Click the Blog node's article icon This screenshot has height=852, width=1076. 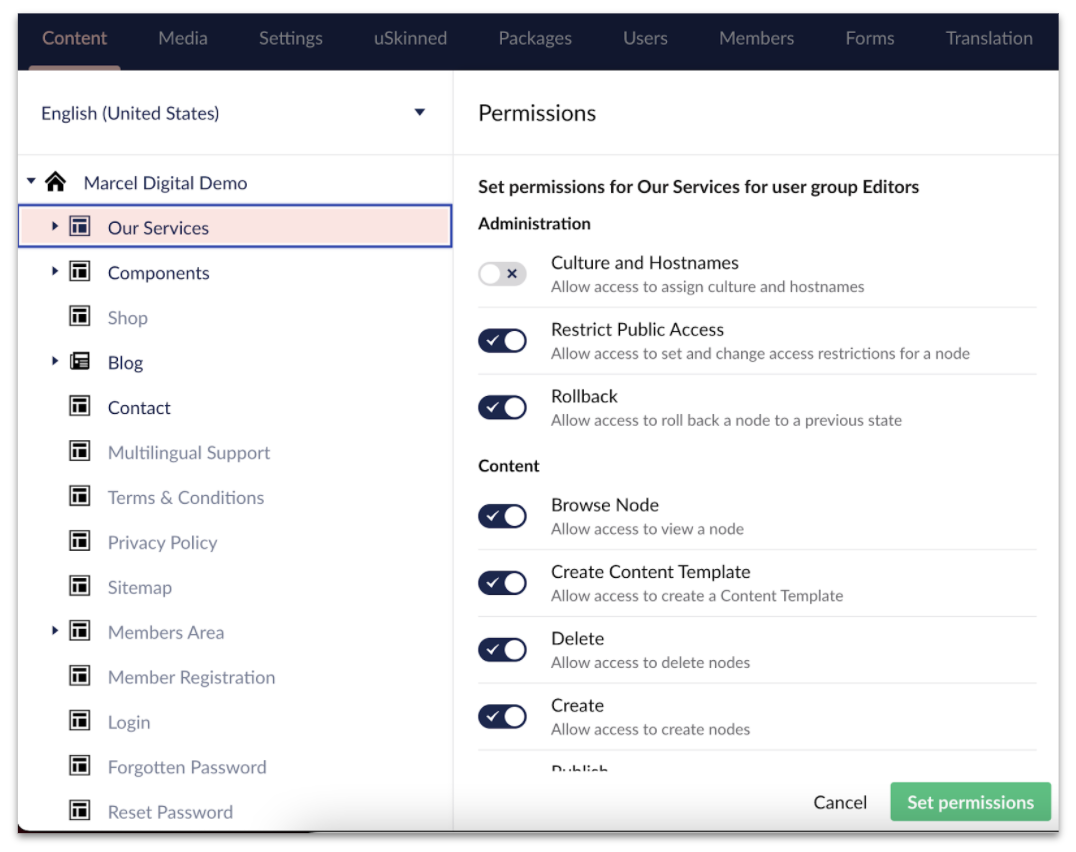coord(80,362)
